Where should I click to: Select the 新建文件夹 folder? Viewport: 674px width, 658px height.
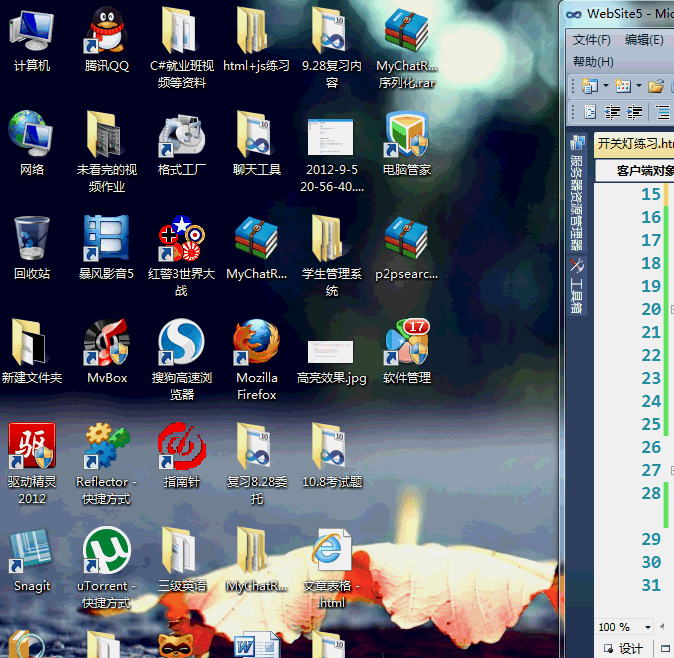click(31, 352)
